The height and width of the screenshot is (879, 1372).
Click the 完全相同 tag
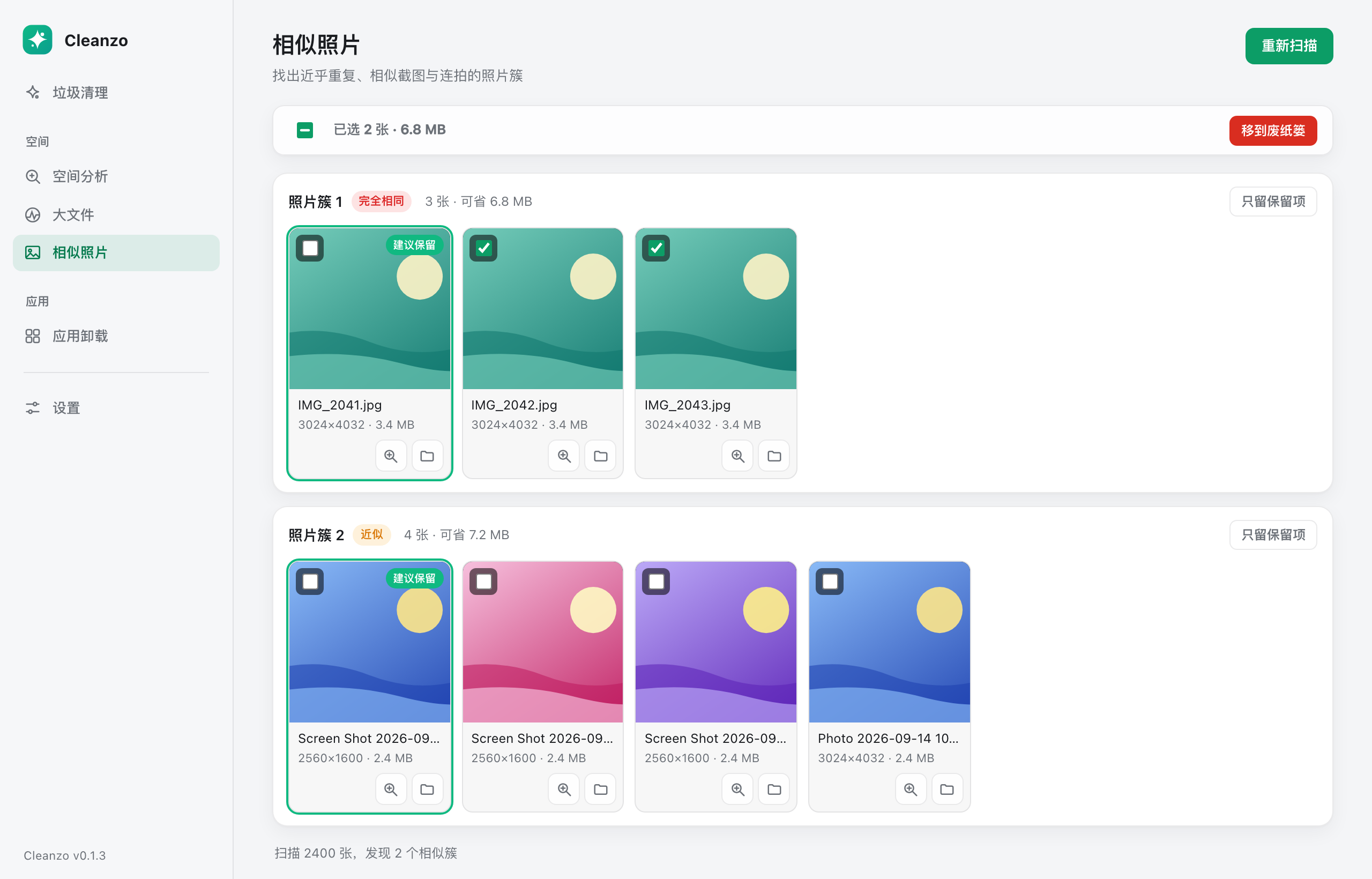[x=381, y=202]
